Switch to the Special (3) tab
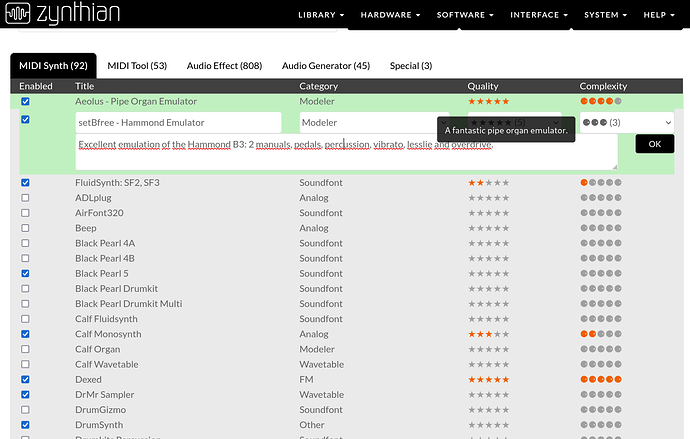 (x=411, y=66)
